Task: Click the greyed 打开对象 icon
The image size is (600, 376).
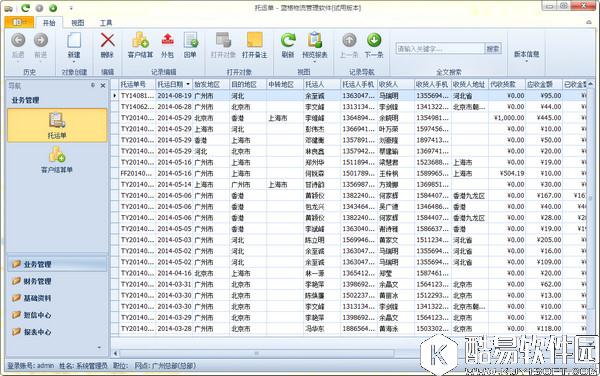Action: (x=223, y=45)
